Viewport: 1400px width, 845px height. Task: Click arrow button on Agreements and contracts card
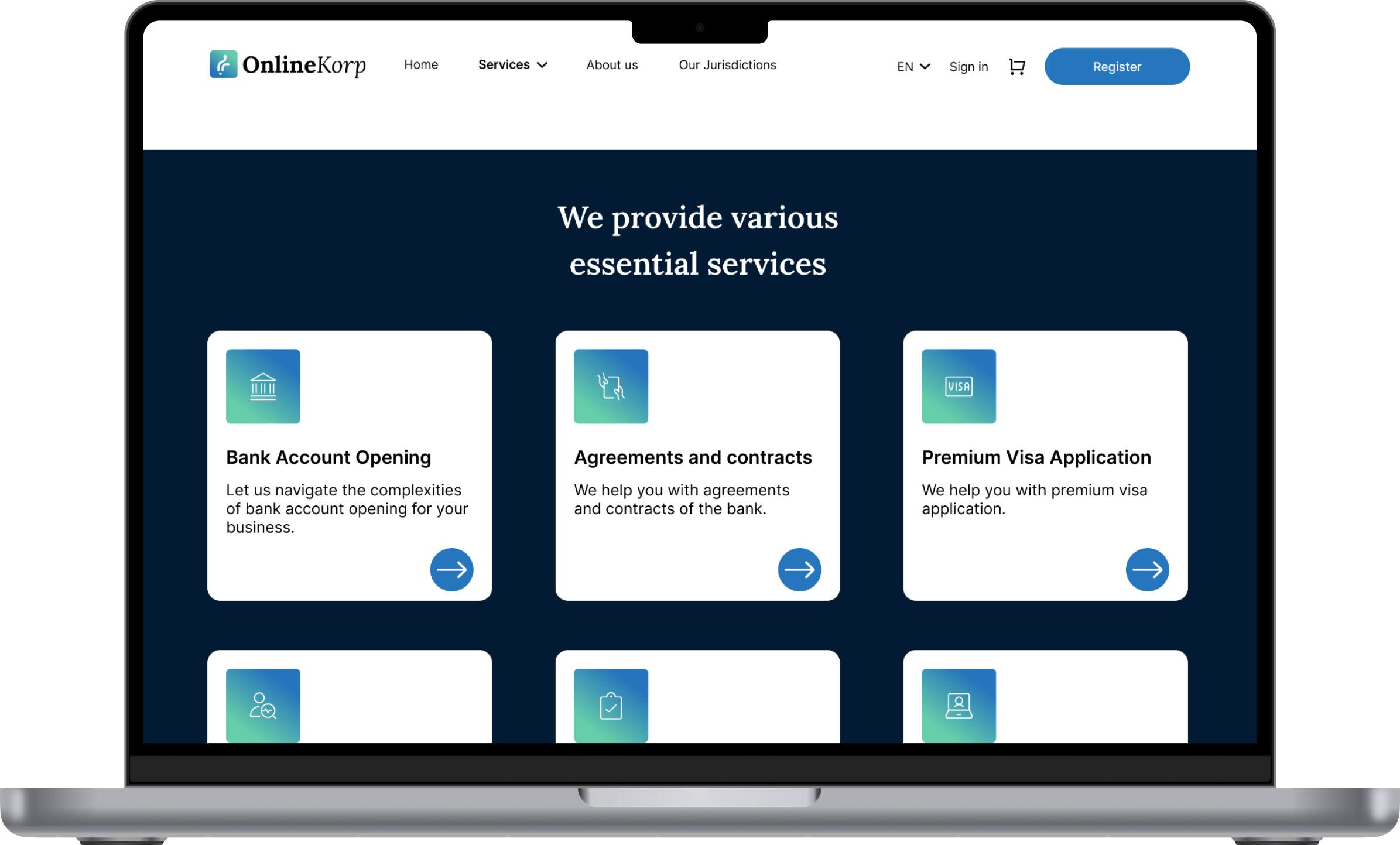[799, 570]
